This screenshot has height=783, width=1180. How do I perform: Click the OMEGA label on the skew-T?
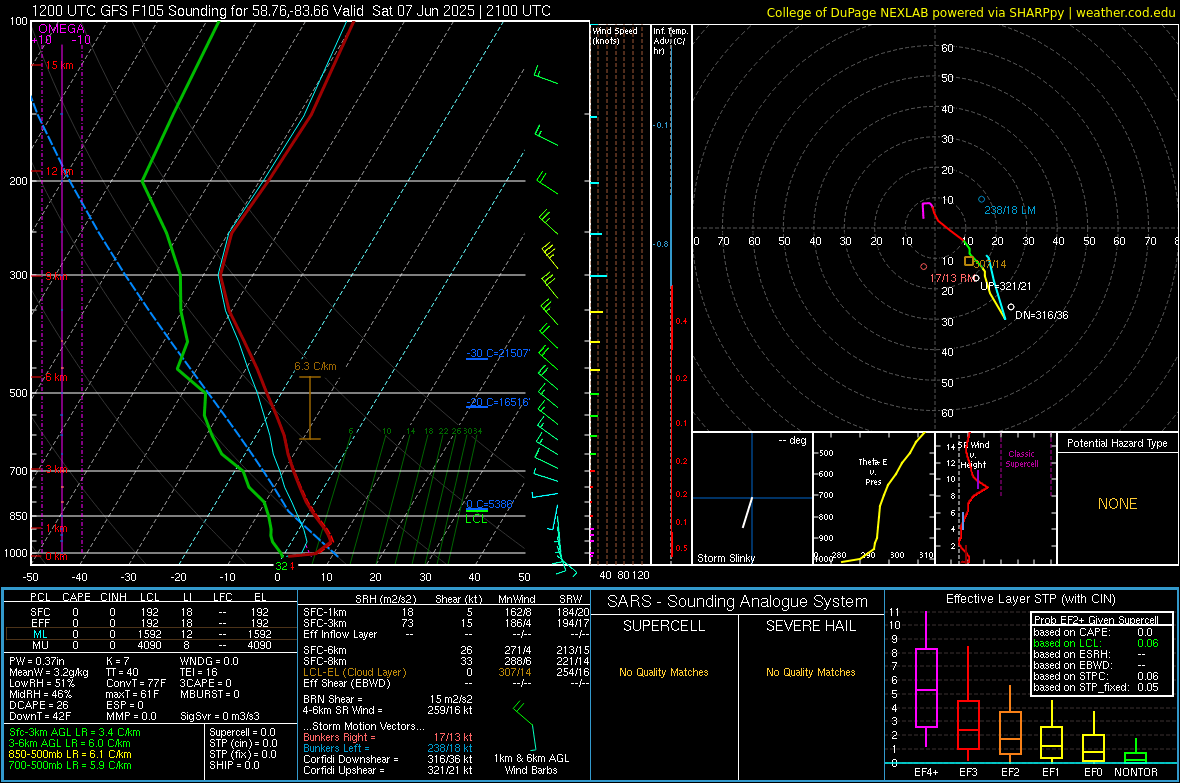62,29
